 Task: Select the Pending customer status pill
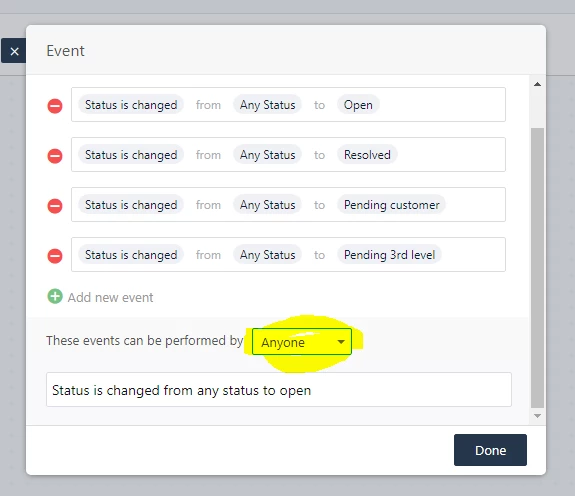[x=391, y=205]
